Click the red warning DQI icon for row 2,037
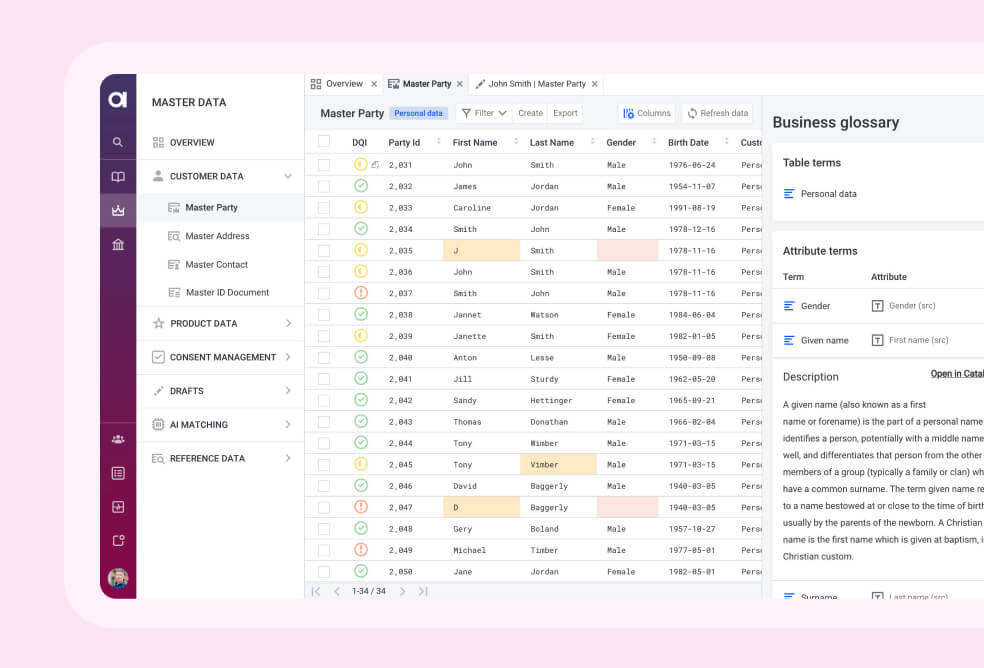This screenshot has height=668, width=984. point(361,293)
